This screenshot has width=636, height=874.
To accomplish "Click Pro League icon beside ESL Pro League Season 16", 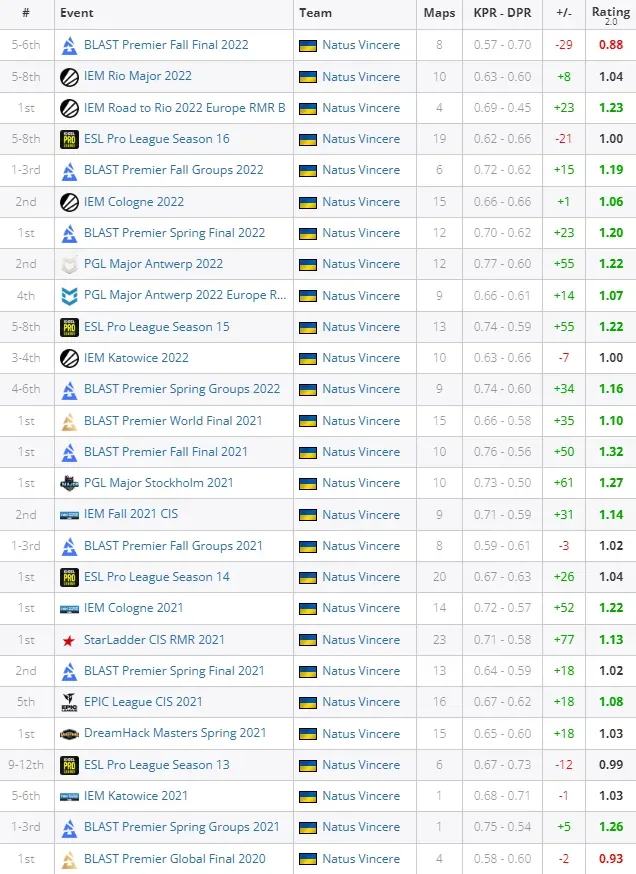I will pos(69,139).
